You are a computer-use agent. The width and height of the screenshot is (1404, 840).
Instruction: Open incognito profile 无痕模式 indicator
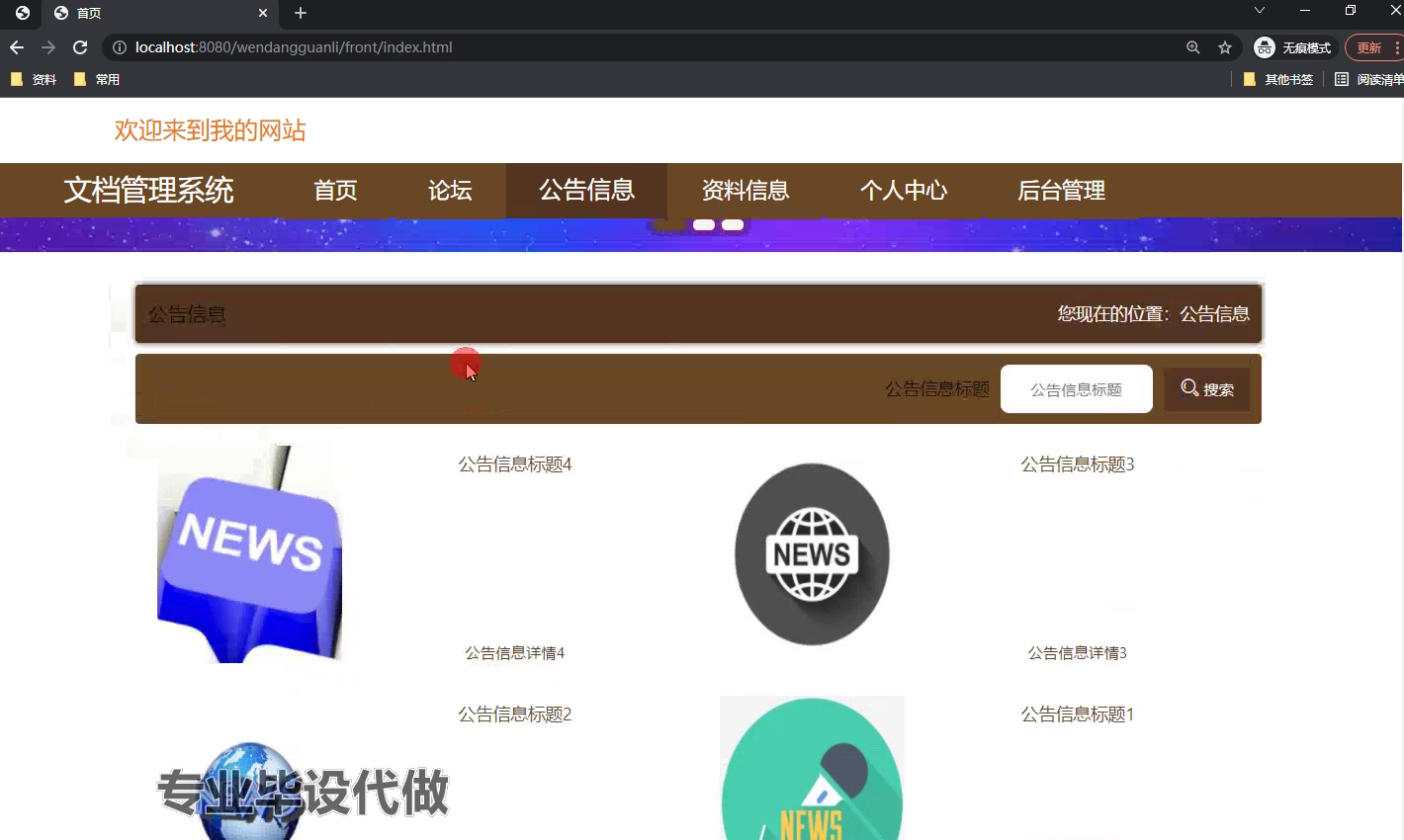1292,47
